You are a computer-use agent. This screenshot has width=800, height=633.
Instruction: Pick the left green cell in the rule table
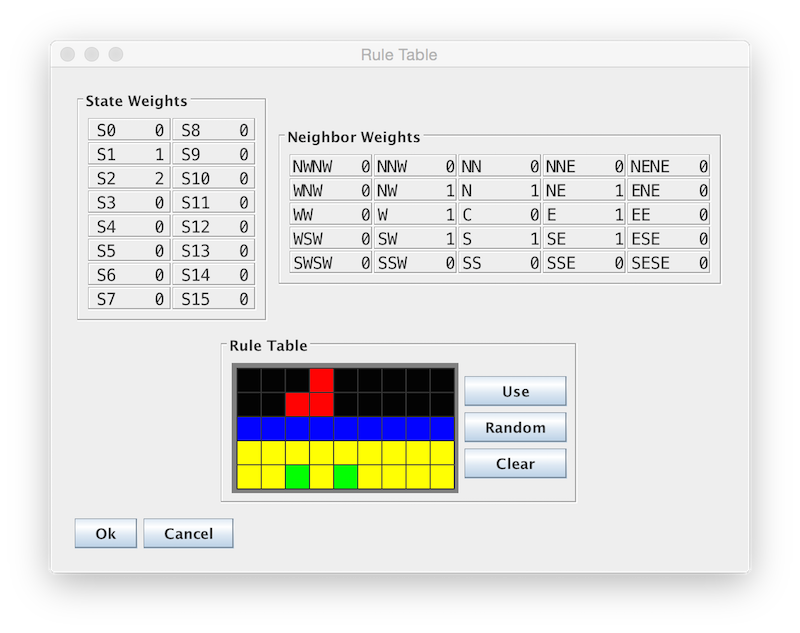pos(297,477)
